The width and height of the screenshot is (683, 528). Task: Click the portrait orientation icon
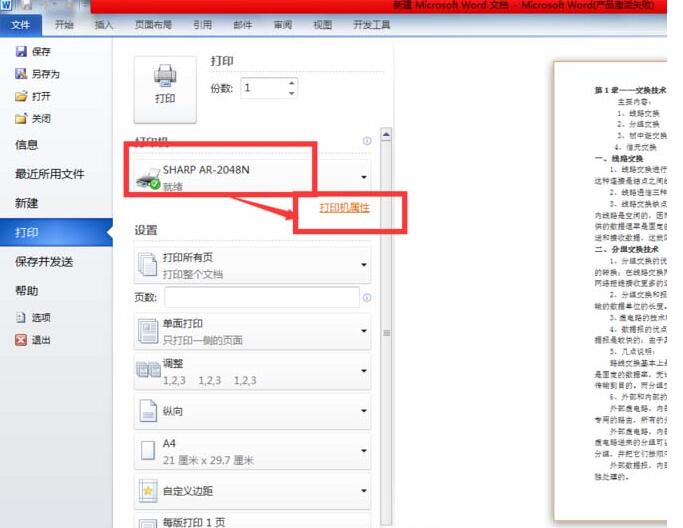(x=148, y=411)
